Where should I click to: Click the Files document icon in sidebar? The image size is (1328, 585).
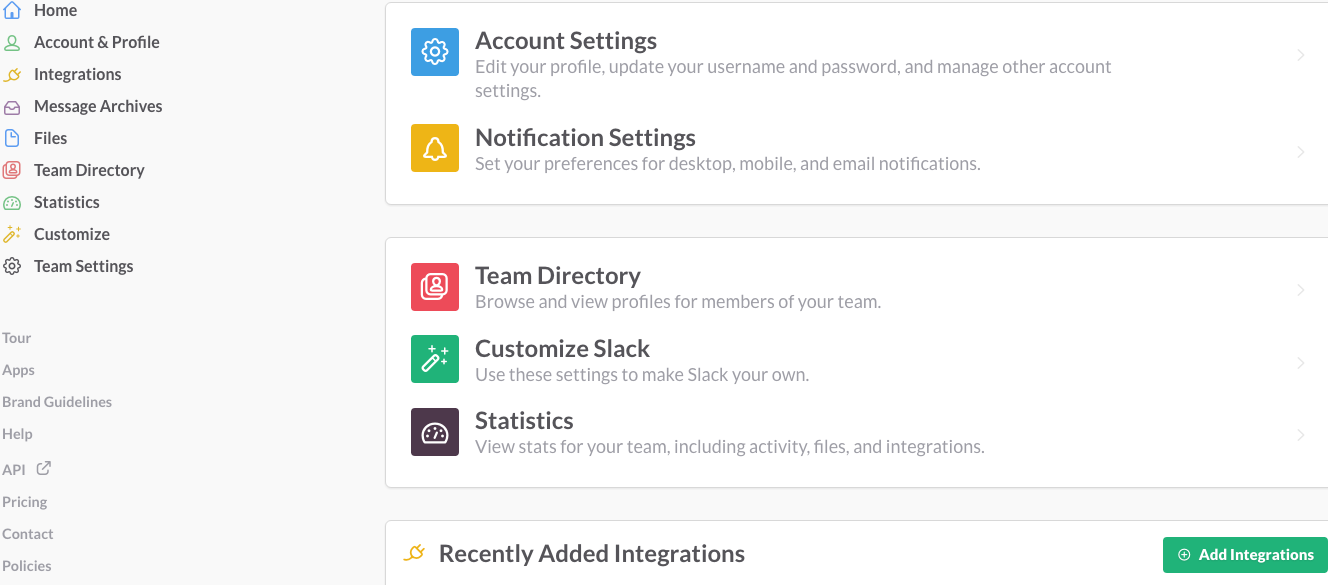12,139
